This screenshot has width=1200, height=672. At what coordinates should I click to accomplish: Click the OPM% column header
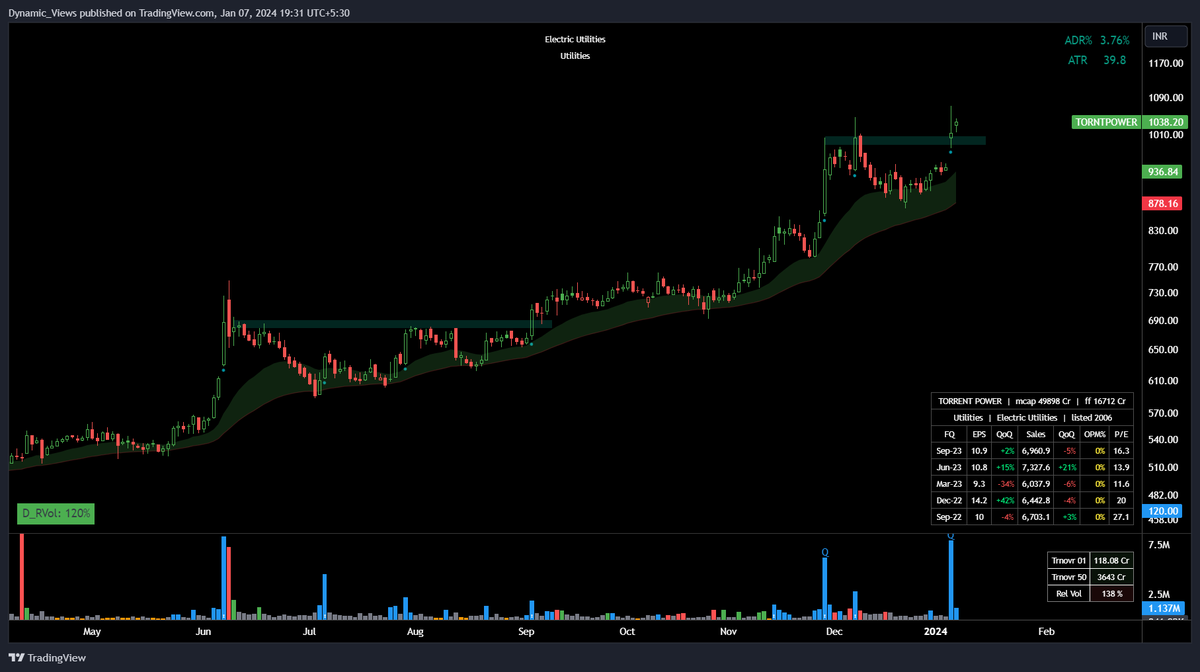click(1094, 435)
